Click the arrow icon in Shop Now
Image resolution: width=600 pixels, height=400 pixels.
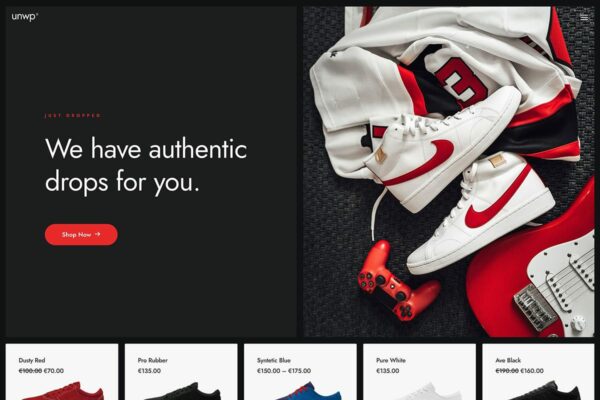[98, 234]
